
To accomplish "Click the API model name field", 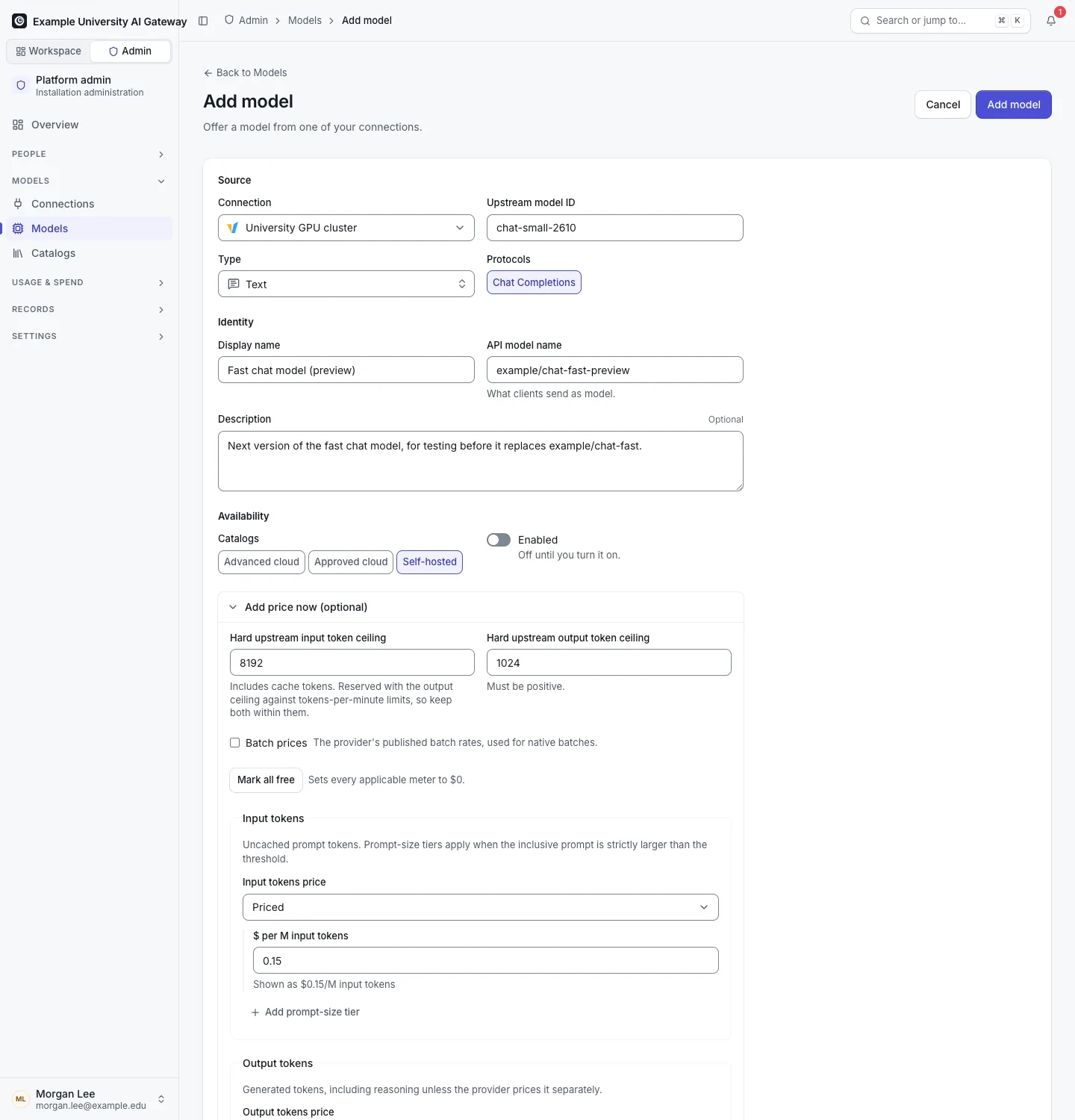I will (x=615, y=370).
